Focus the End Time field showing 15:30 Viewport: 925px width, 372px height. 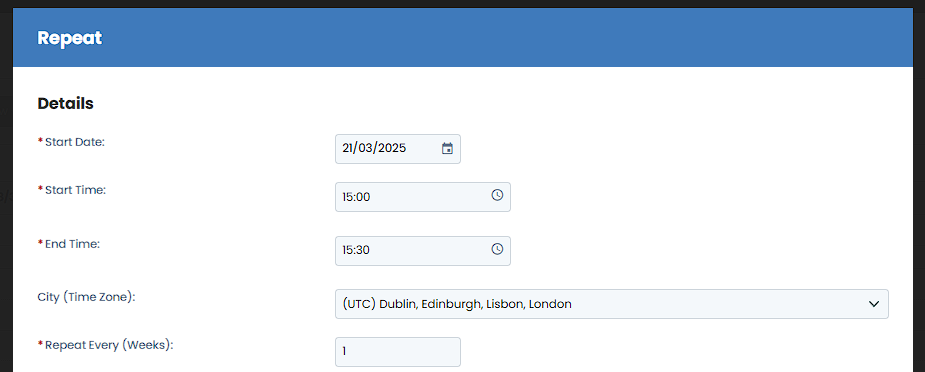[422, 251]
